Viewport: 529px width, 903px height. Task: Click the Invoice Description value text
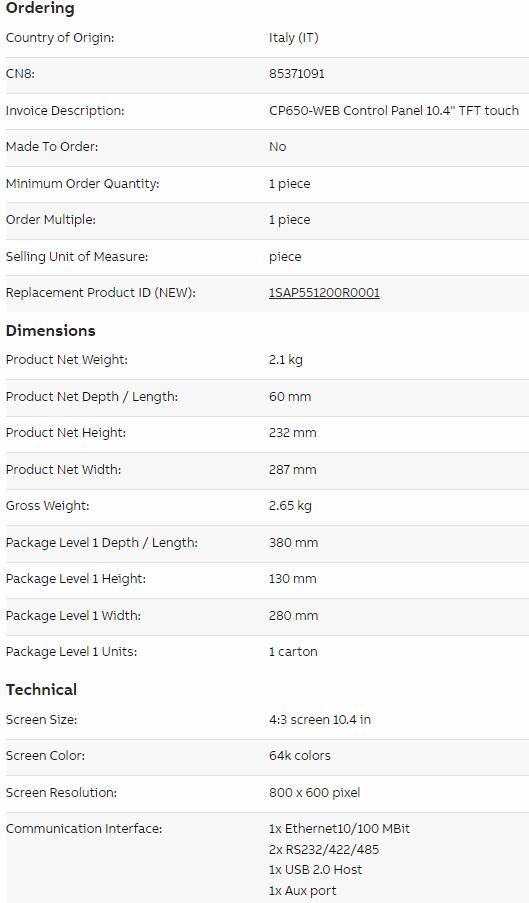[x=394, y=110]
